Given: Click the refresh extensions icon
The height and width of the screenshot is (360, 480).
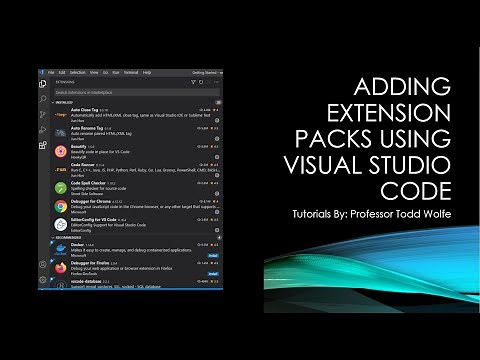Looking at the screenshot, I should click(201, 82).
